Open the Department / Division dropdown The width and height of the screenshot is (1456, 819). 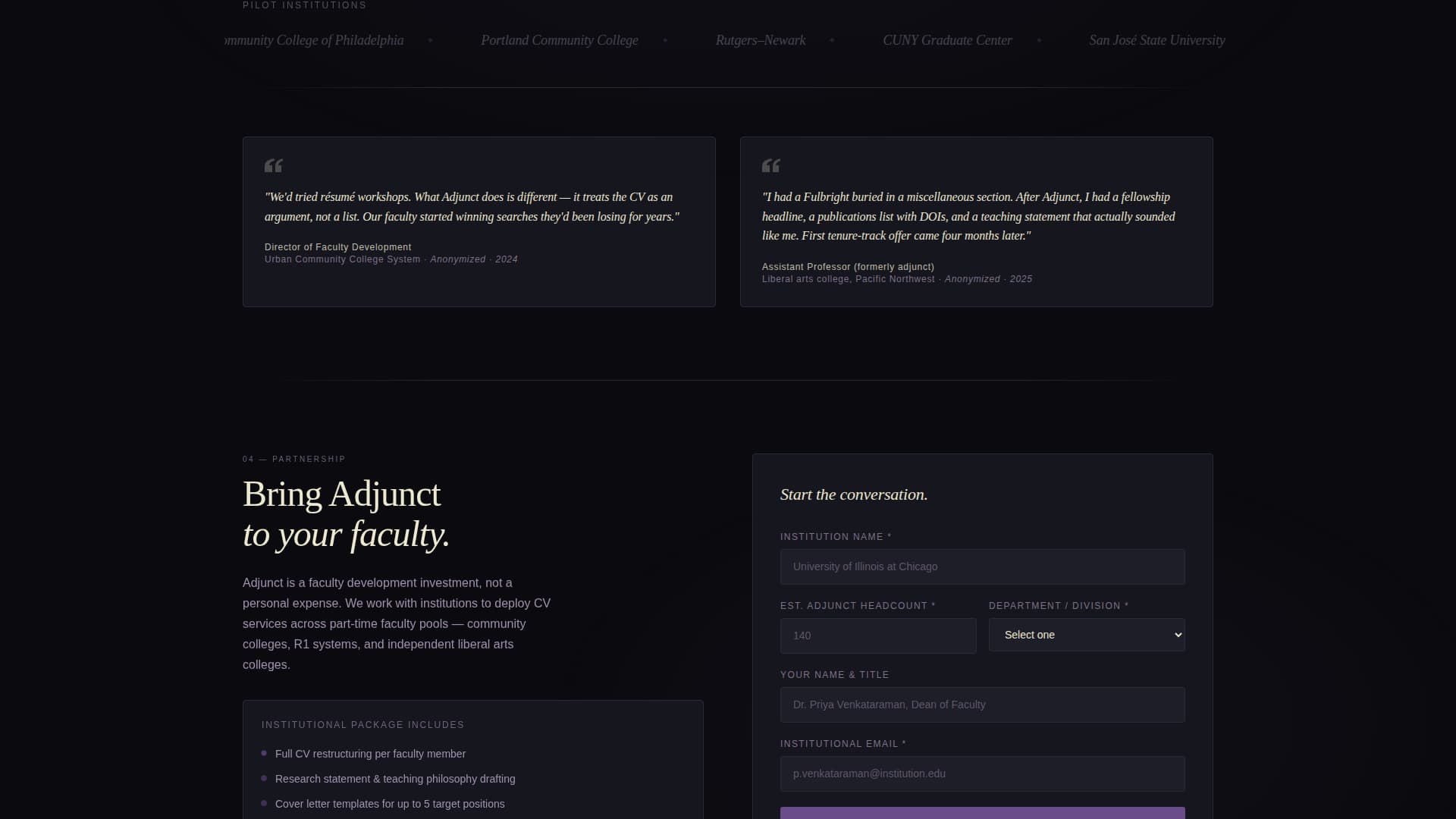click(1086, 635)
